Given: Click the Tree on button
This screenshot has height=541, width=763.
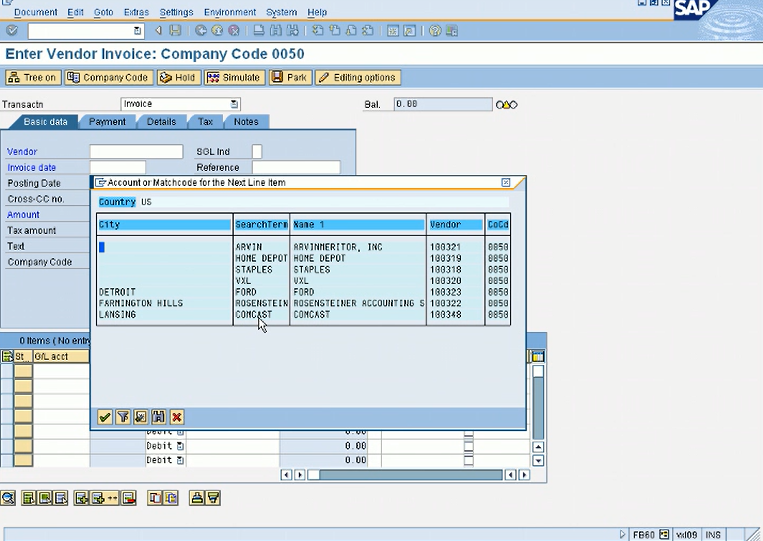Looking at the screenshot, I should click(33, 77).
